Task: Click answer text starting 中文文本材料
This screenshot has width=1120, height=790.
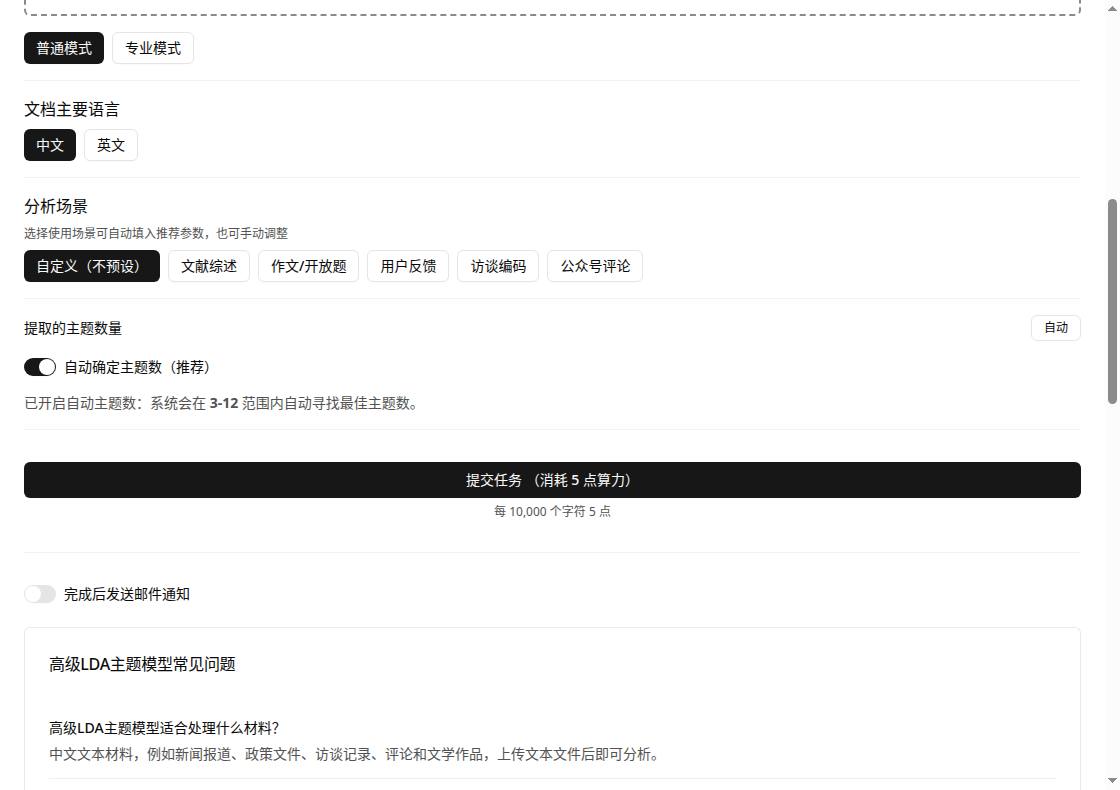Action: [x=356, y=754]
